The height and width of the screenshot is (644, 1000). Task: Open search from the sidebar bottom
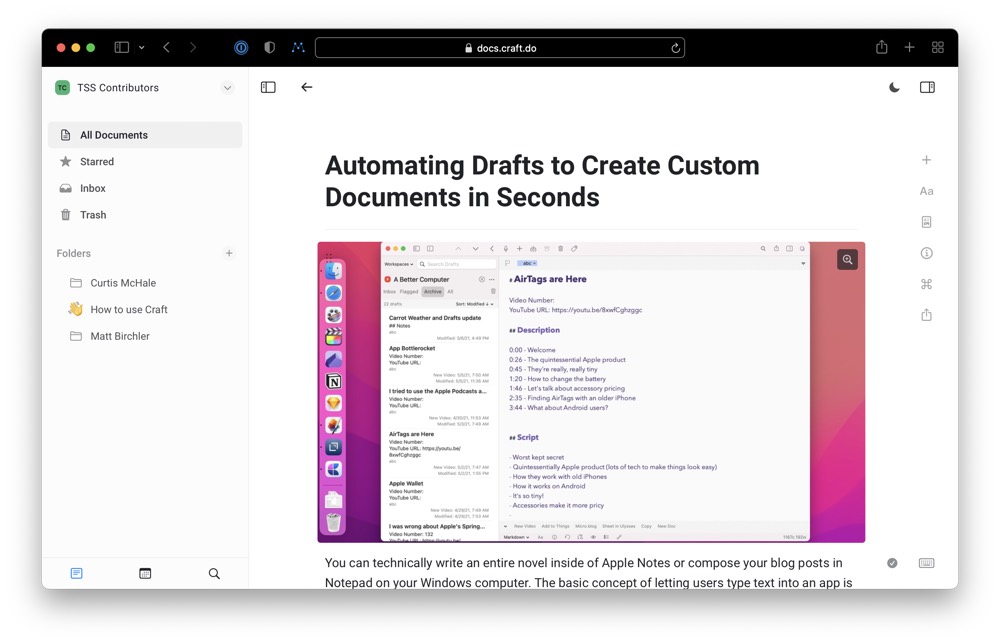214,573
